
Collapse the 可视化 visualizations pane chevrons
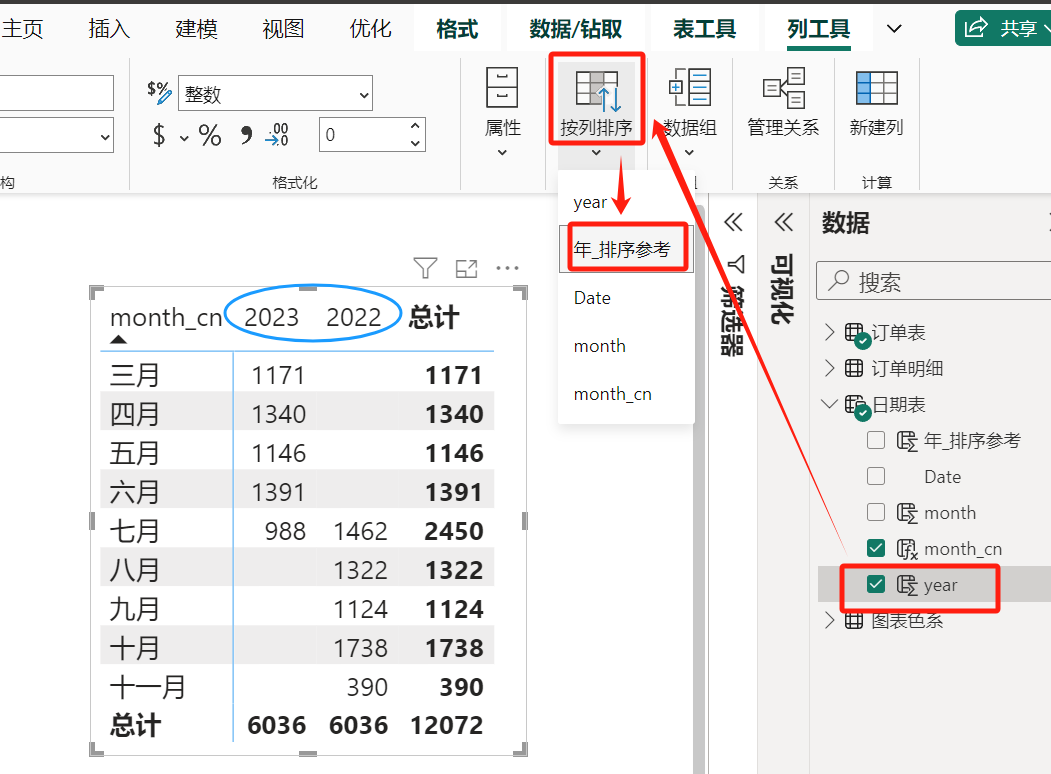pyautogui.click(x=783, y=222)
